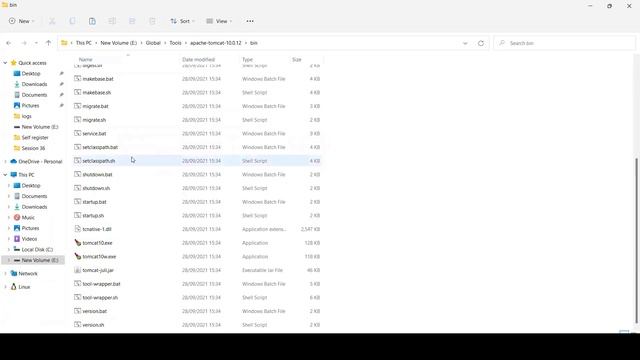Expand Local Disk (C:) tree node
This screenshot has height=360, width=640.
coord(9,249)
